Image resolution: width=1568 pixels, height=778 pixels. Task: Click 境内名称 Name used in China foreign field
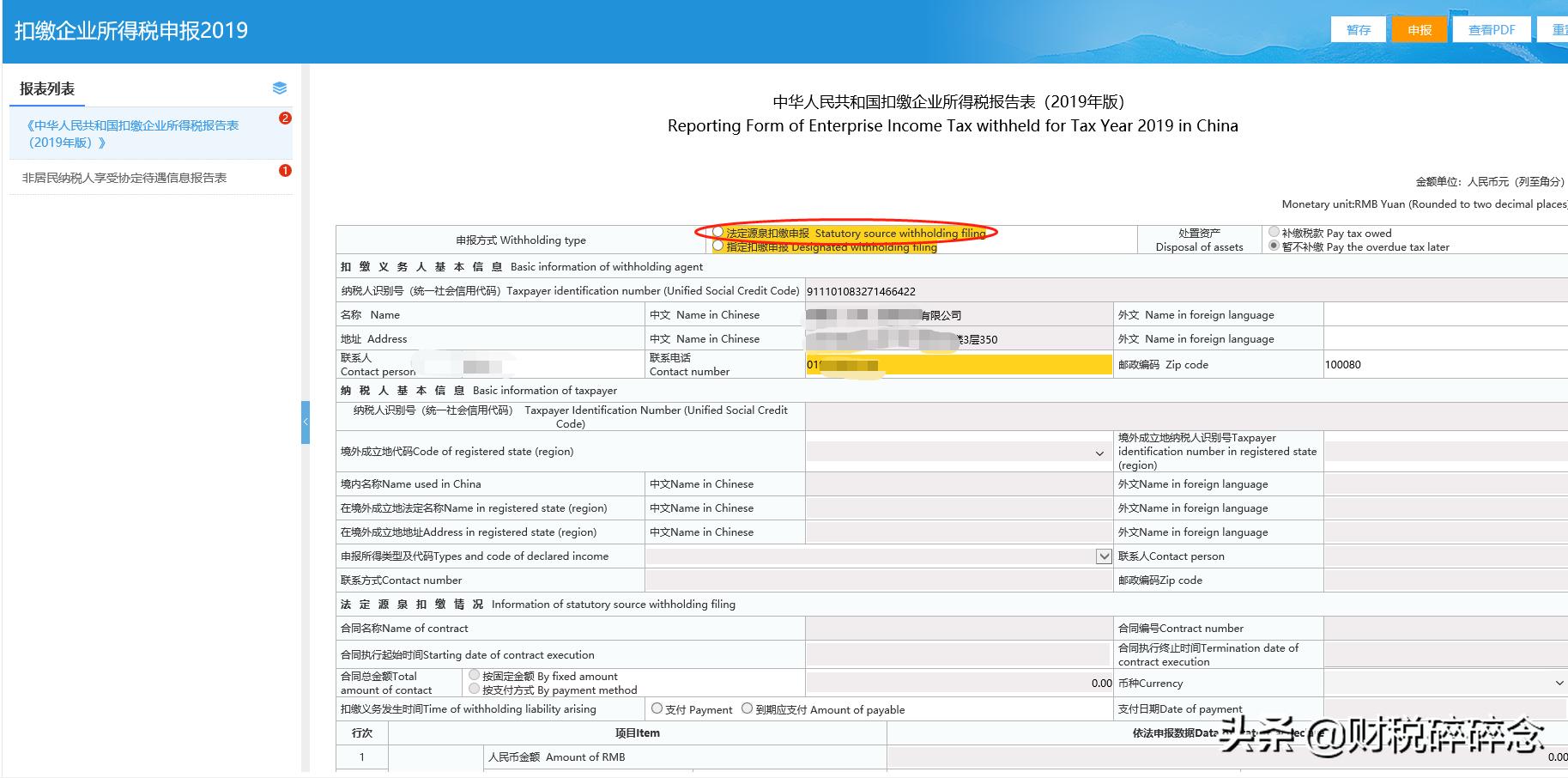(x=1446, y=484)
